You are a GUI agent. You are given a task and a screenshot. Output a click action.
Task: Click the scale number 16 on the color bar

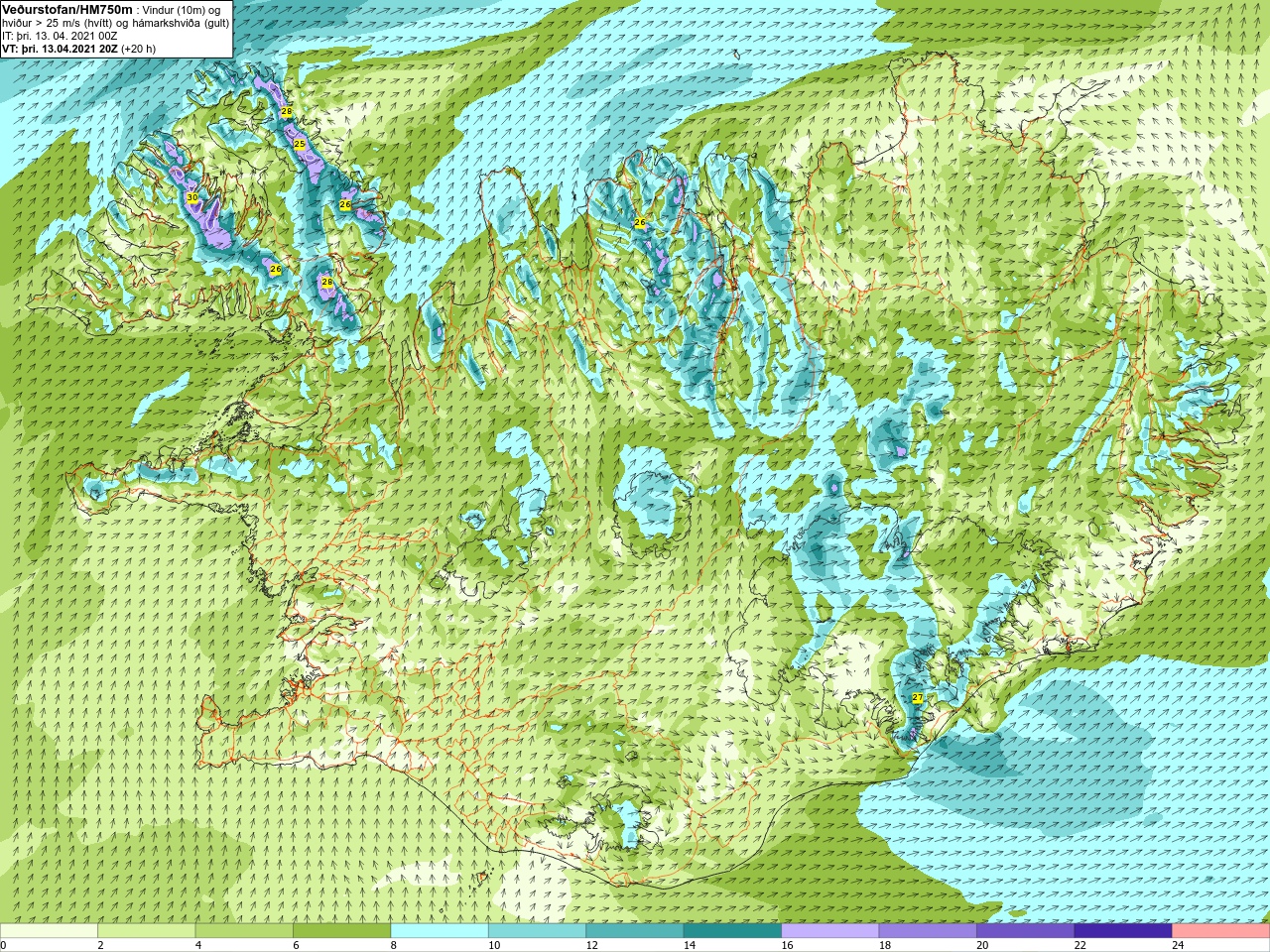click(x=787, y=945)
